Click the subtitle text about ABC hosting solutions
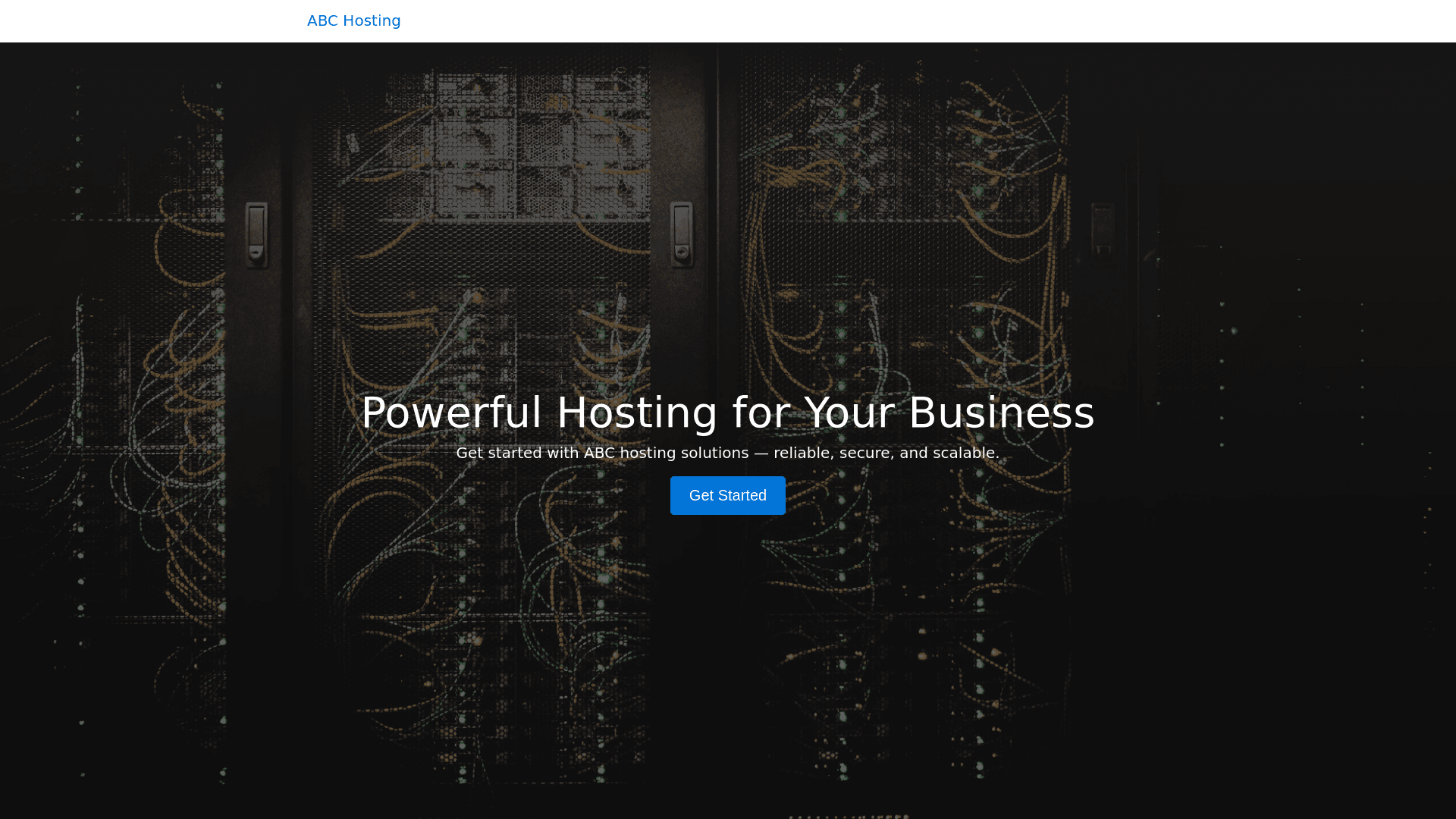Viewport: 1456px width, 819px height. (727, 453)
